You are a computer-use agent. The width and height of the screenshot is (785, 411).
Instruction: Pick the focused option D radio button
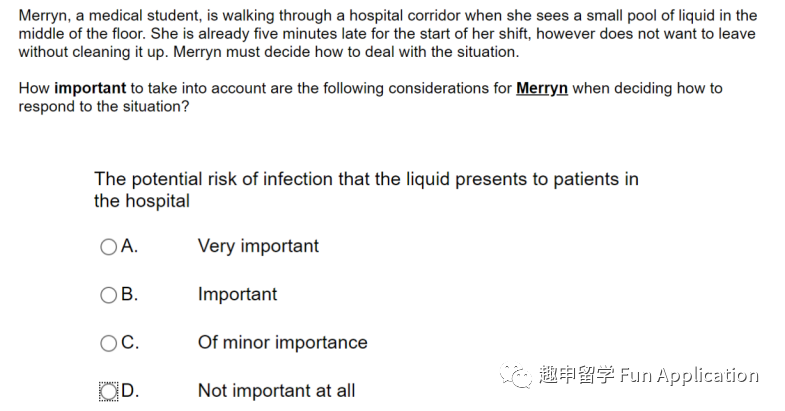108,391
